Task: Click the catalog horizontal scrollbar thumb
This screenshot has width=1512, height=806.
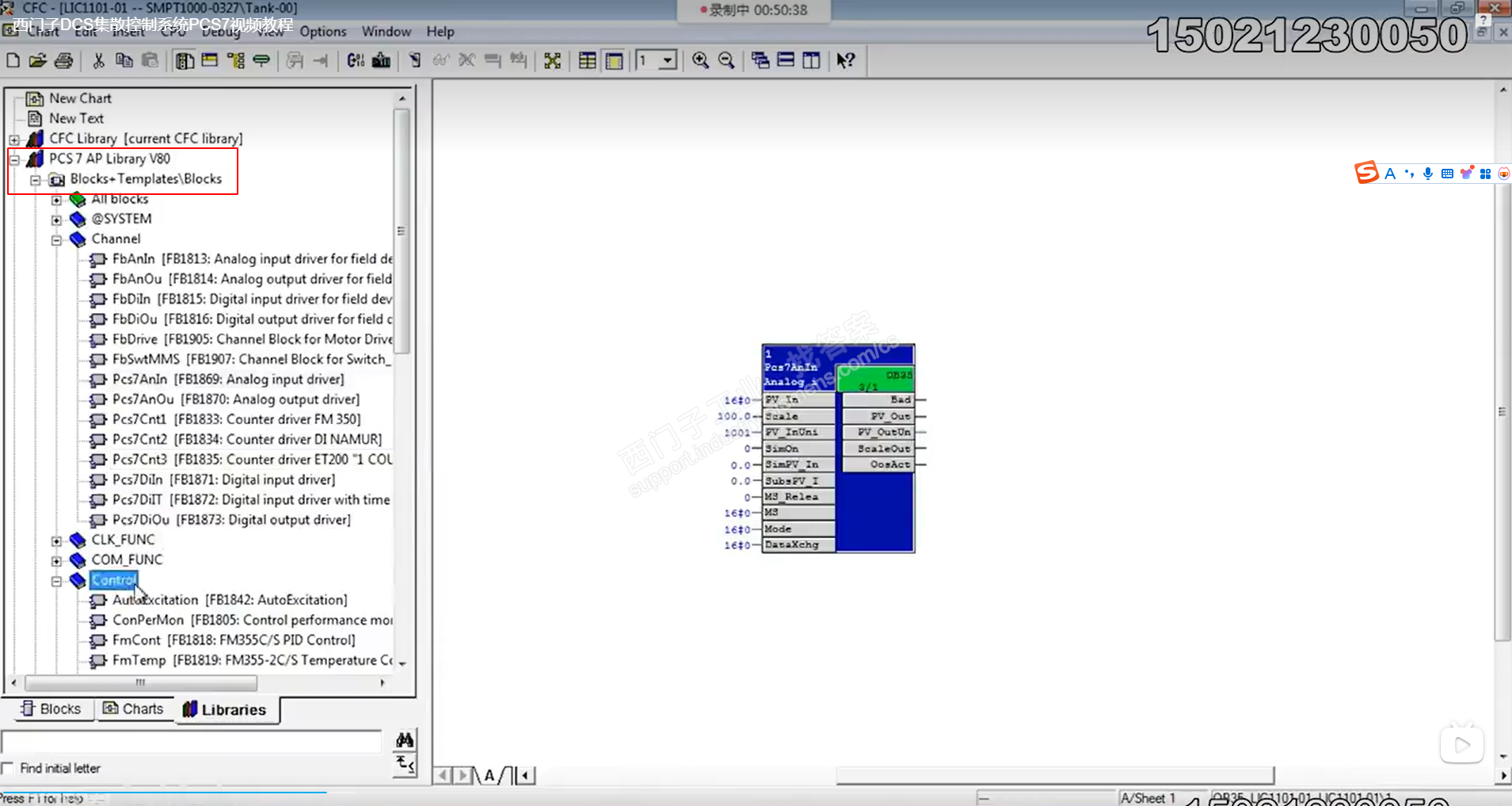Action: click(x=141, y=682)
